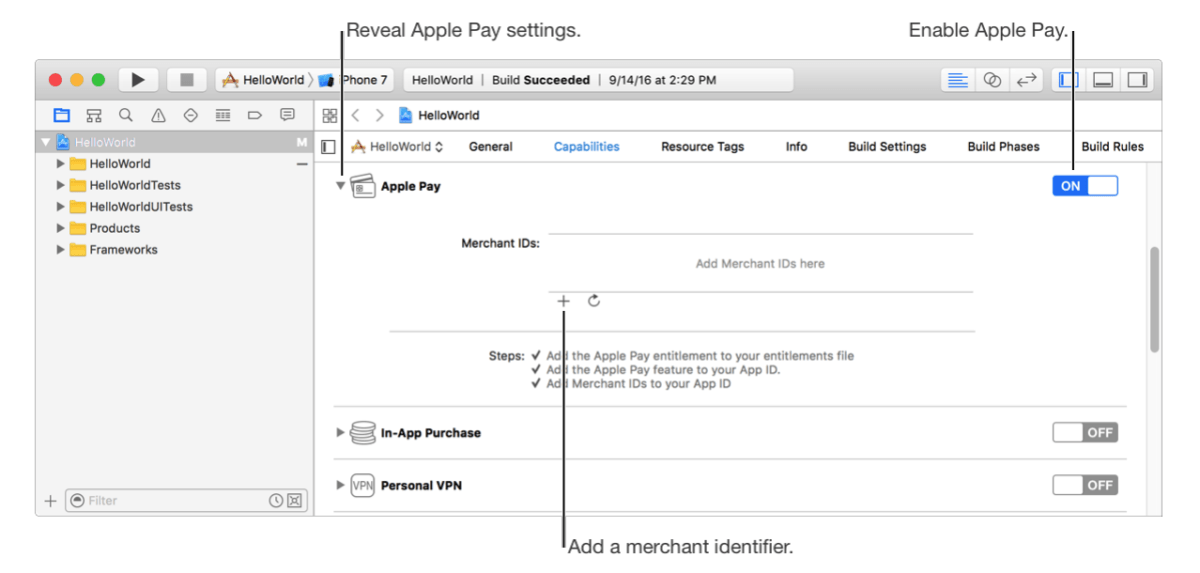The height and width of the screenshot is (573, 1200).
Task: Open the Breakpoint navigator
Action: [x=255, y=115]
